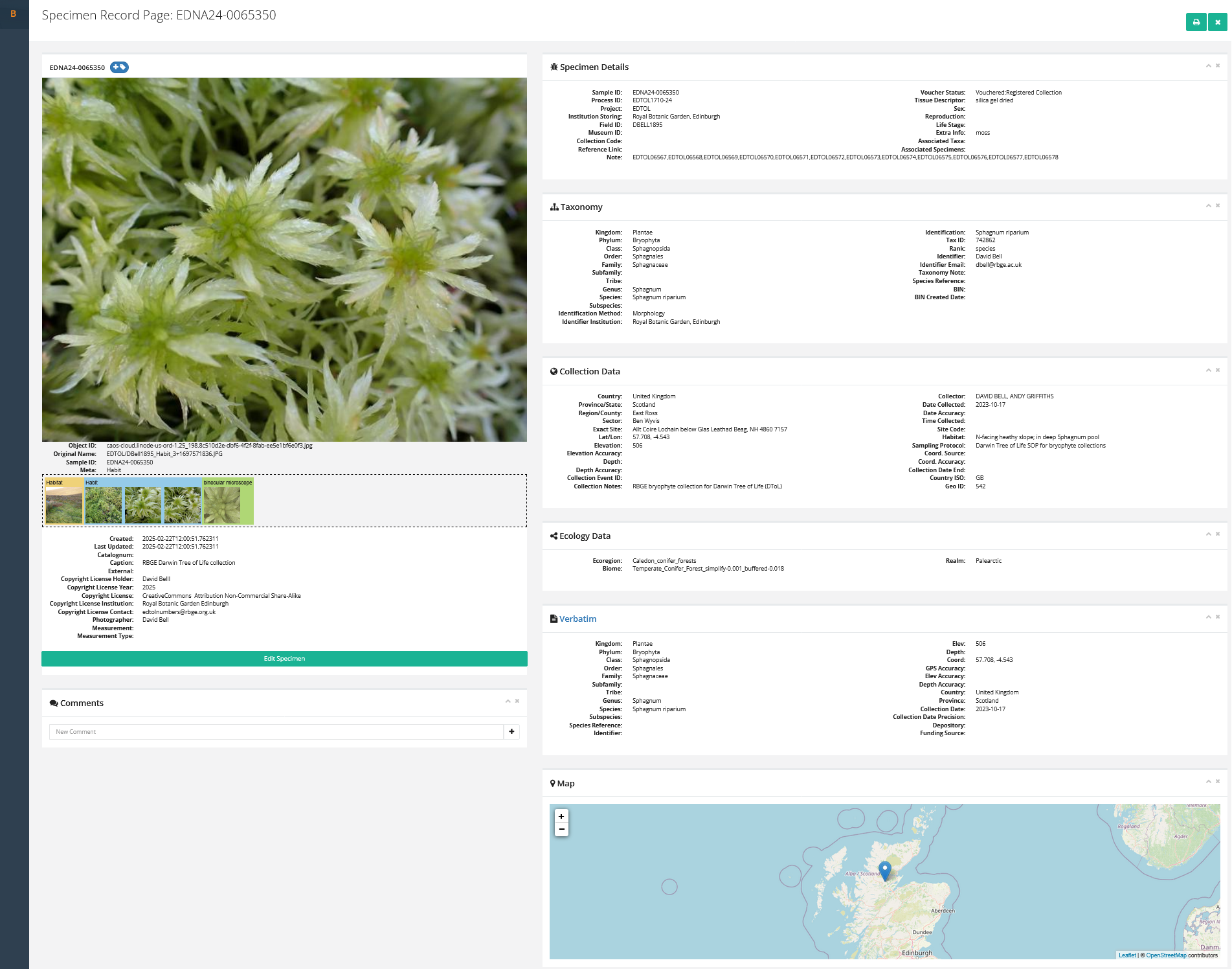This screenshot has width=1232, height=969.
Task: Collapse the Taxonomy panel
Action: click(x=1208, y=205)
